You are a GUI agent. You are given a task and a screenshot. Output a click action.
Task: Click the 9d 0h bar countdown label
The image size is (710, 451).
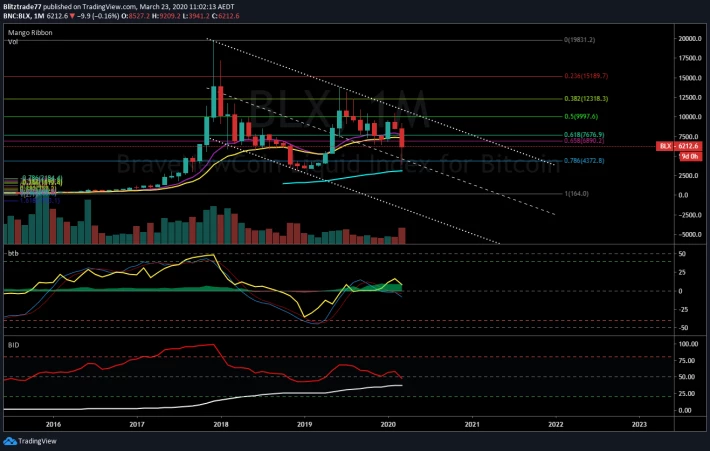(690, 156)
